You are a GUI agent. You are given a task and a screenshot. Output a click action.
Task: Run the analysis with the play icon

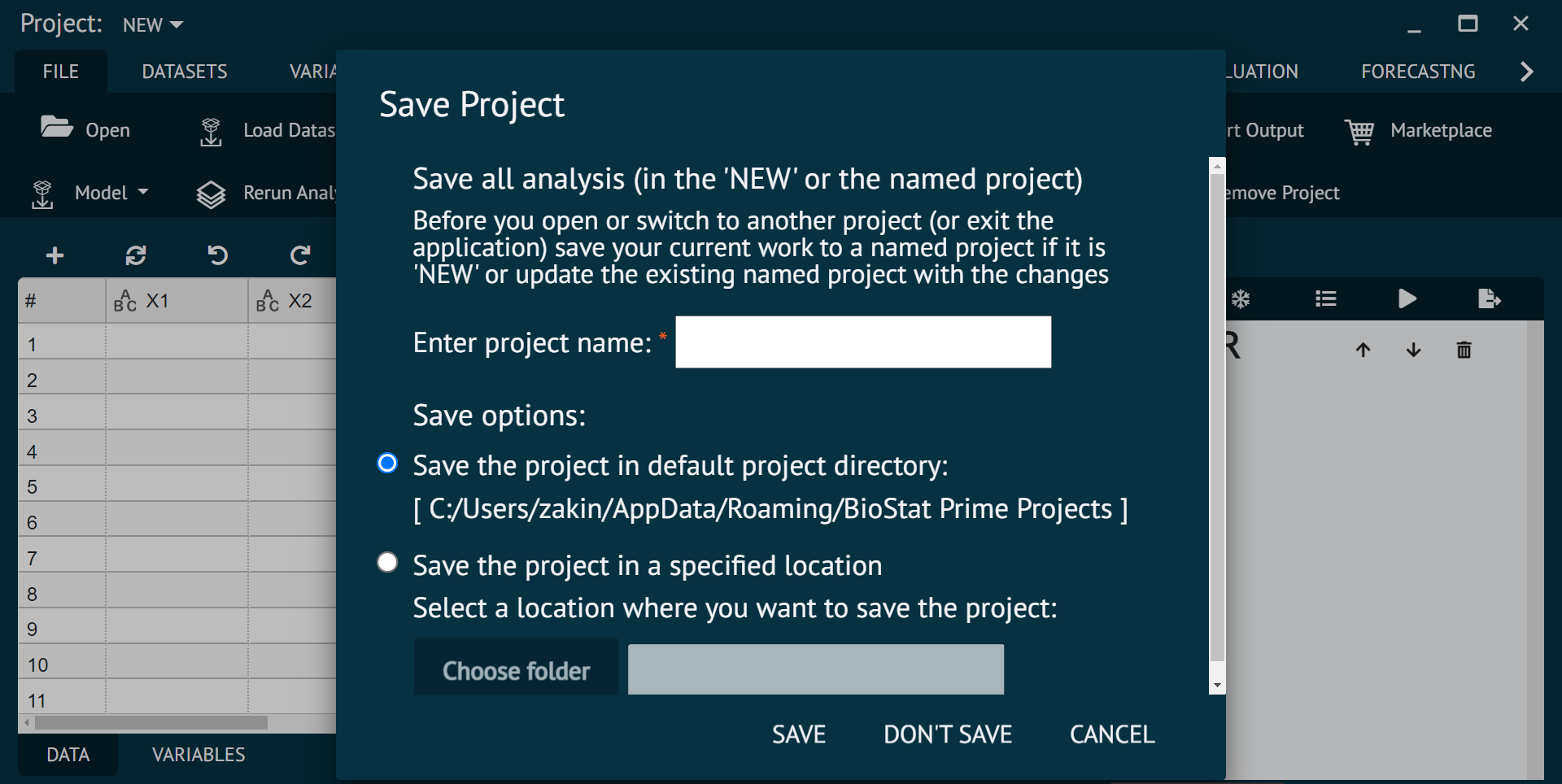pyautogui.click(x=1407, y=298)
